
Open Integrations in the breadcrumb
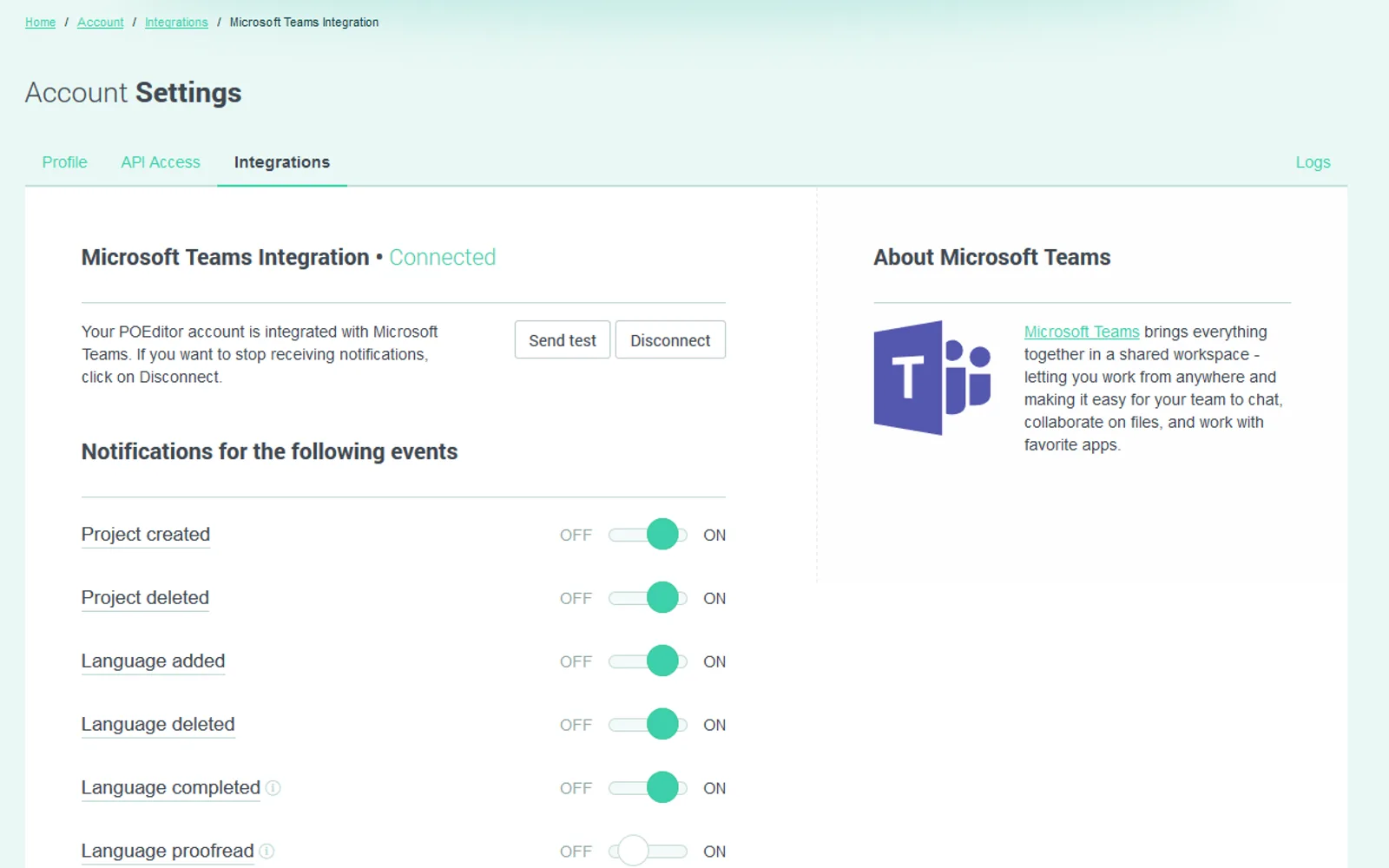(x=176, y=23)
